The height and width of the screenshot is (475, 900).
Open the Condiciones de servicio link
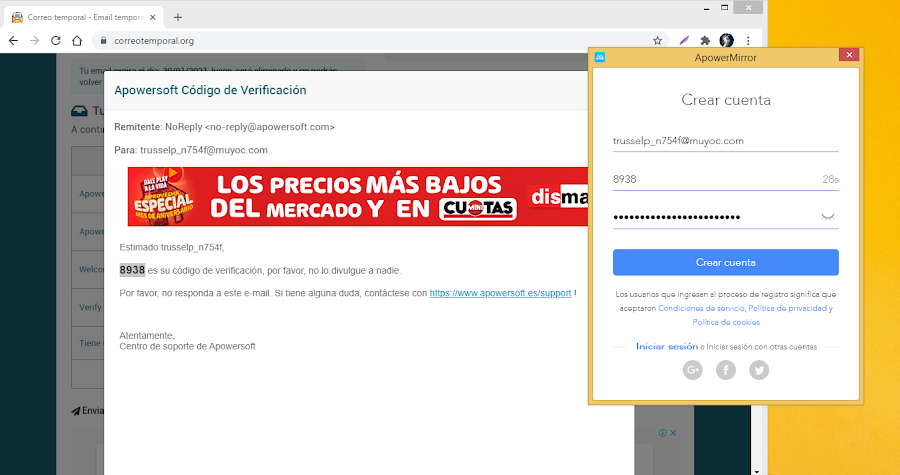tap(701, 308)
